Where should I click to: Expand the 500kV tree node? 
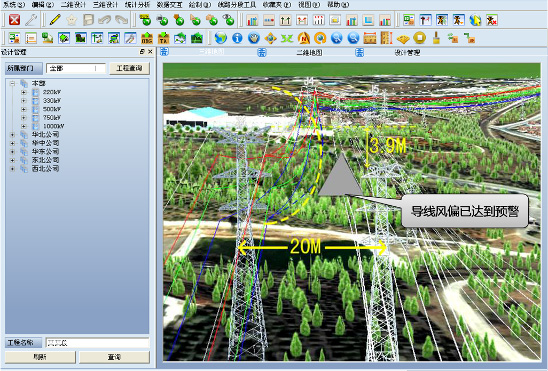tap(24, 109)
